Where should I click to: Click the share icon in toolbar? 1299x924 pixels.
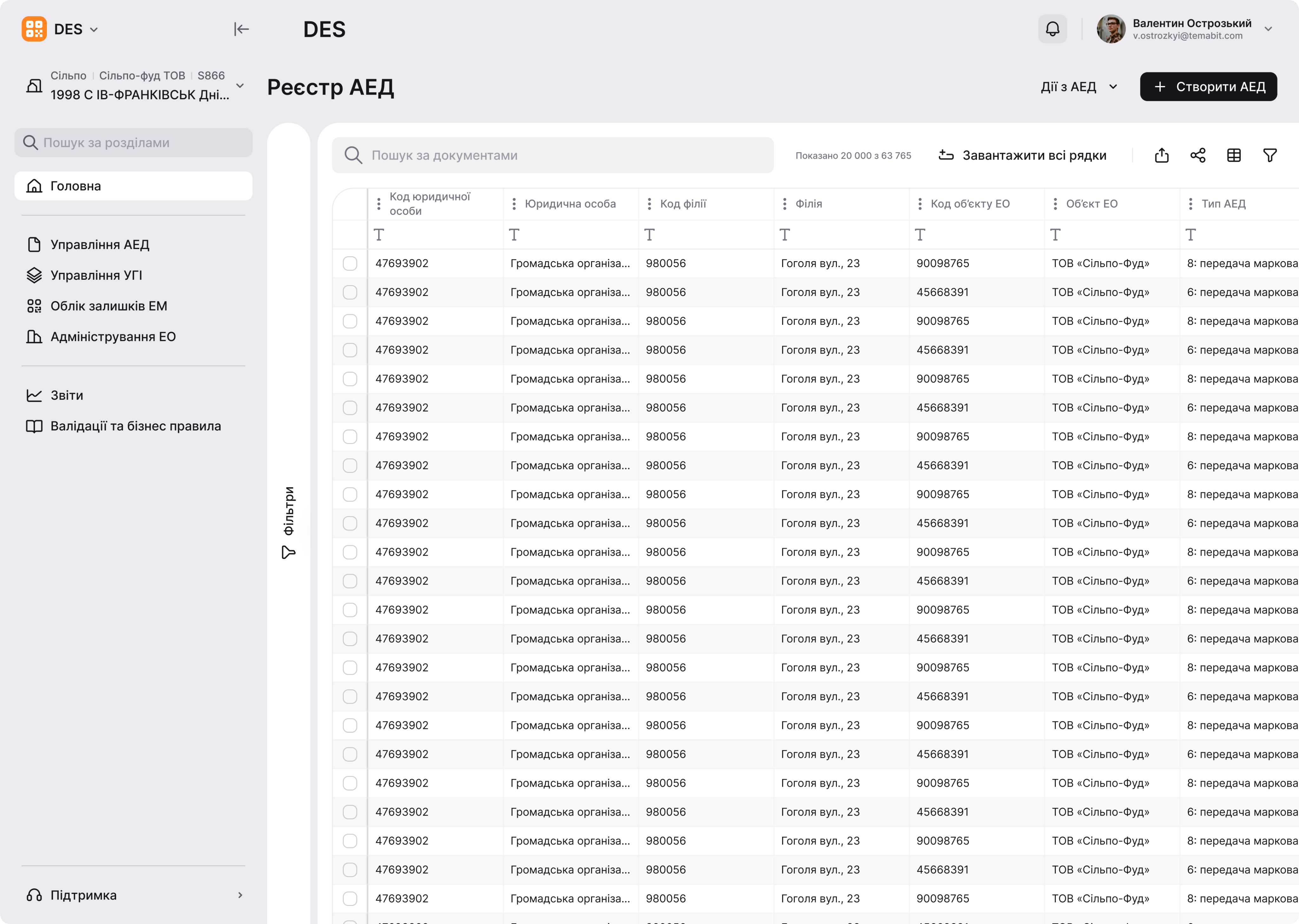[x=1198, y=155]
